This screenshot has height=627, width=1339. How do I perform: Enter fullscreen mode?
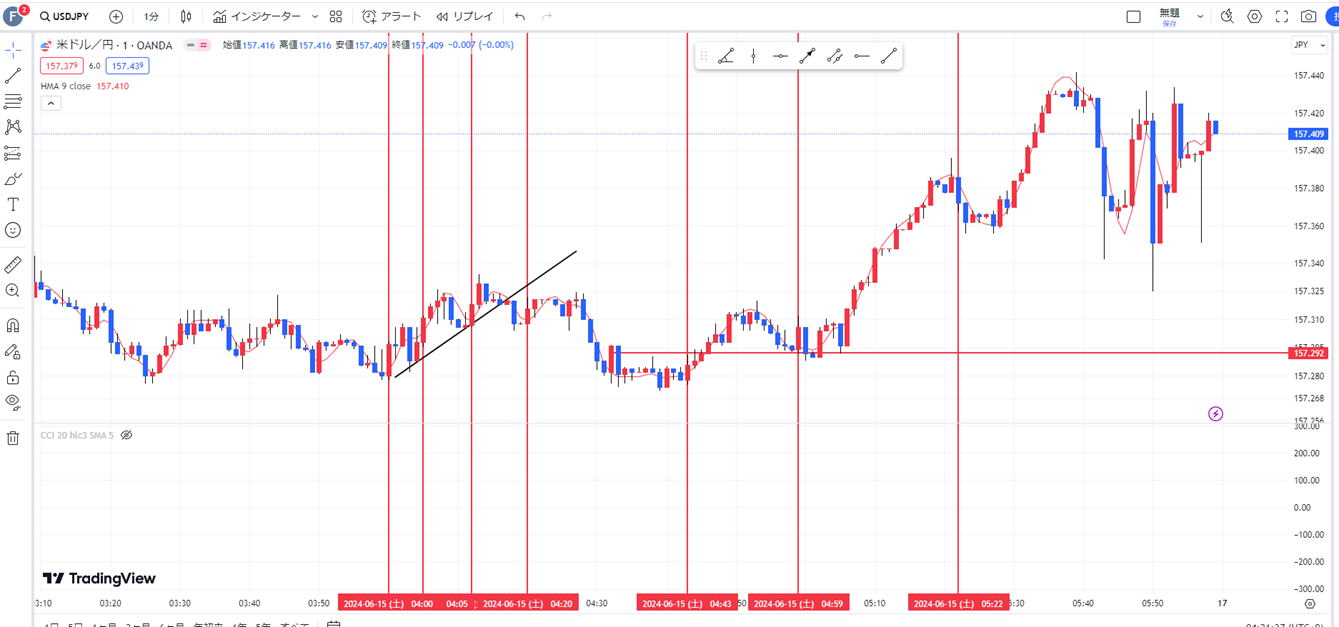pyautogui.click(x=1282, y=17)
